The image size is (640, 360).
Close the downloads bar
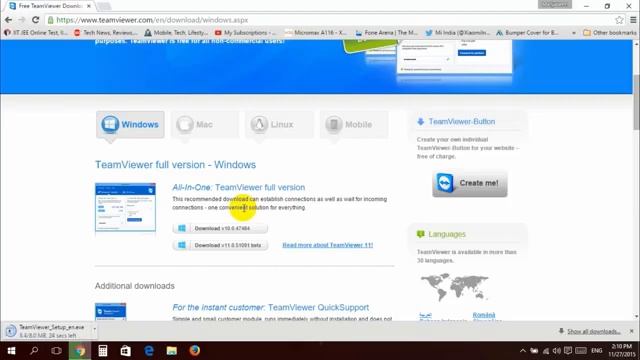pos(631,331)
